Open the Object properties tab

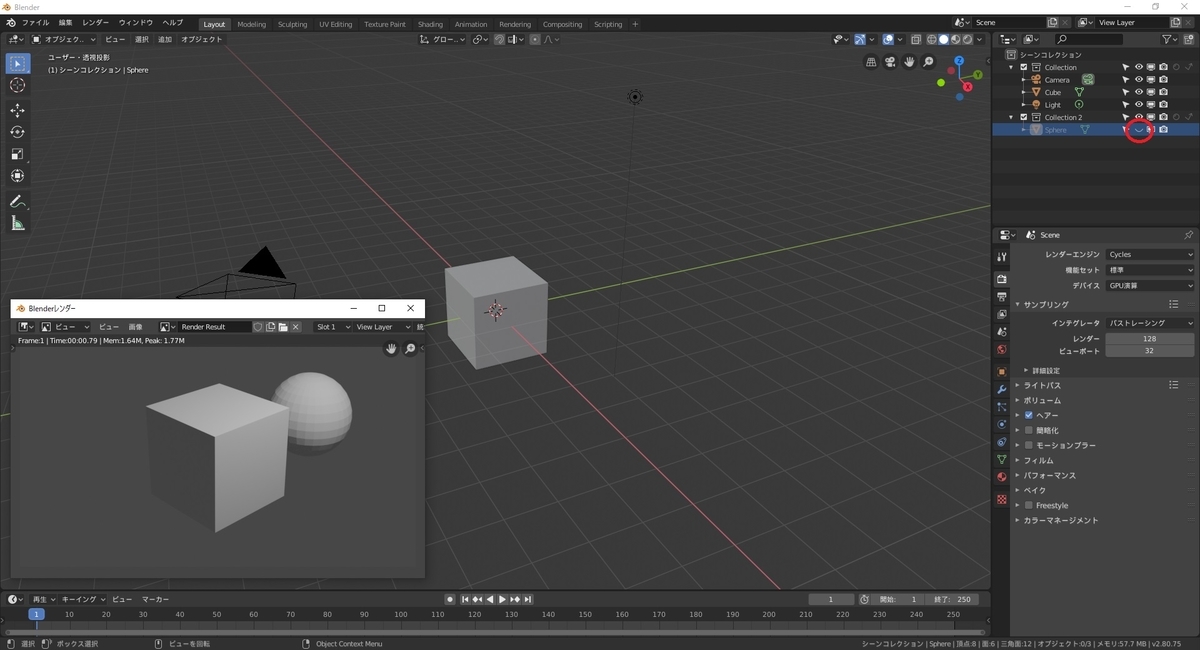[x=1002, y=371]
